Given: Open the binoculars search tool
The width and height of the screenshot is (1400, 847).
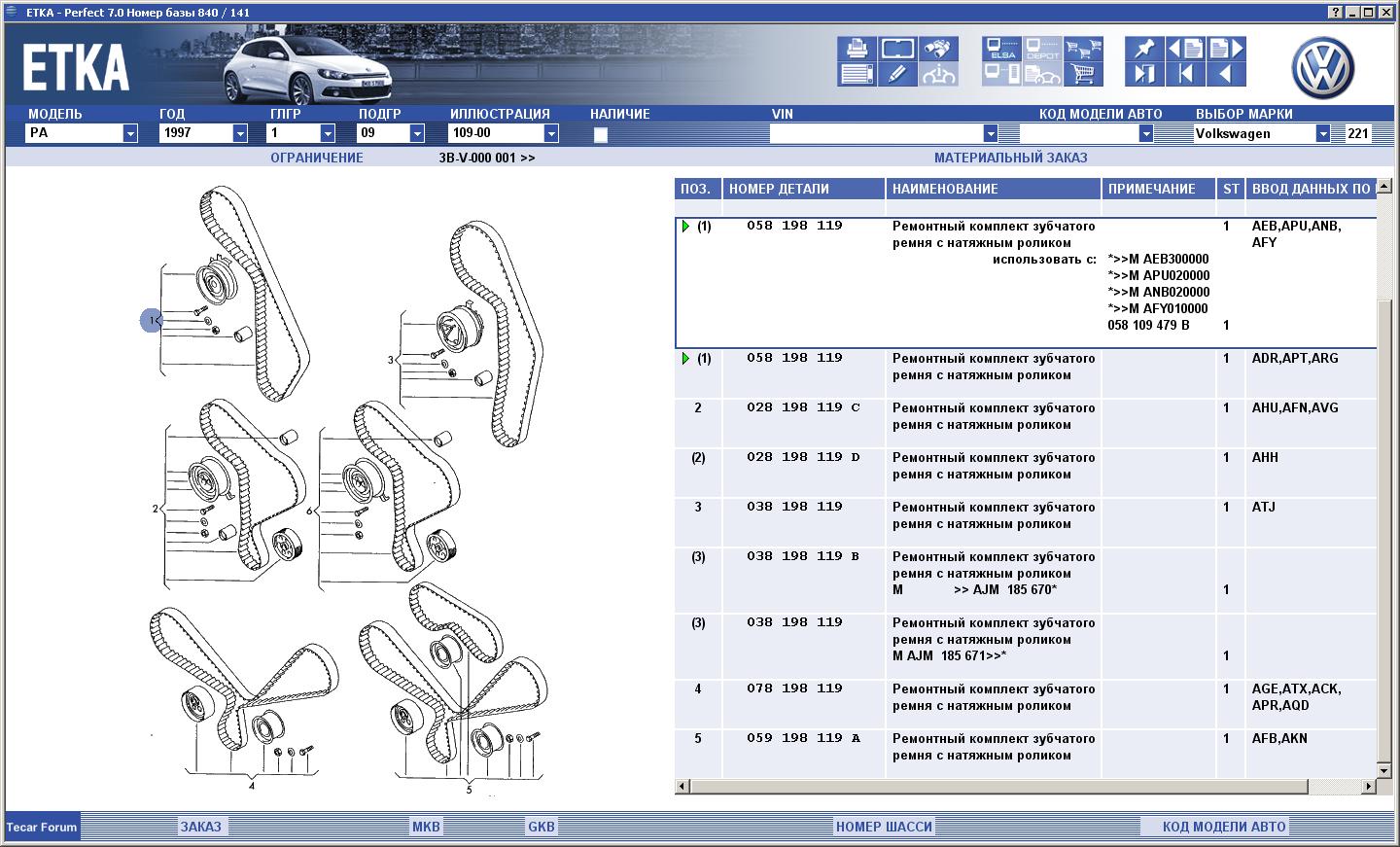Looking at the screenshot, I should coord(938,49).
